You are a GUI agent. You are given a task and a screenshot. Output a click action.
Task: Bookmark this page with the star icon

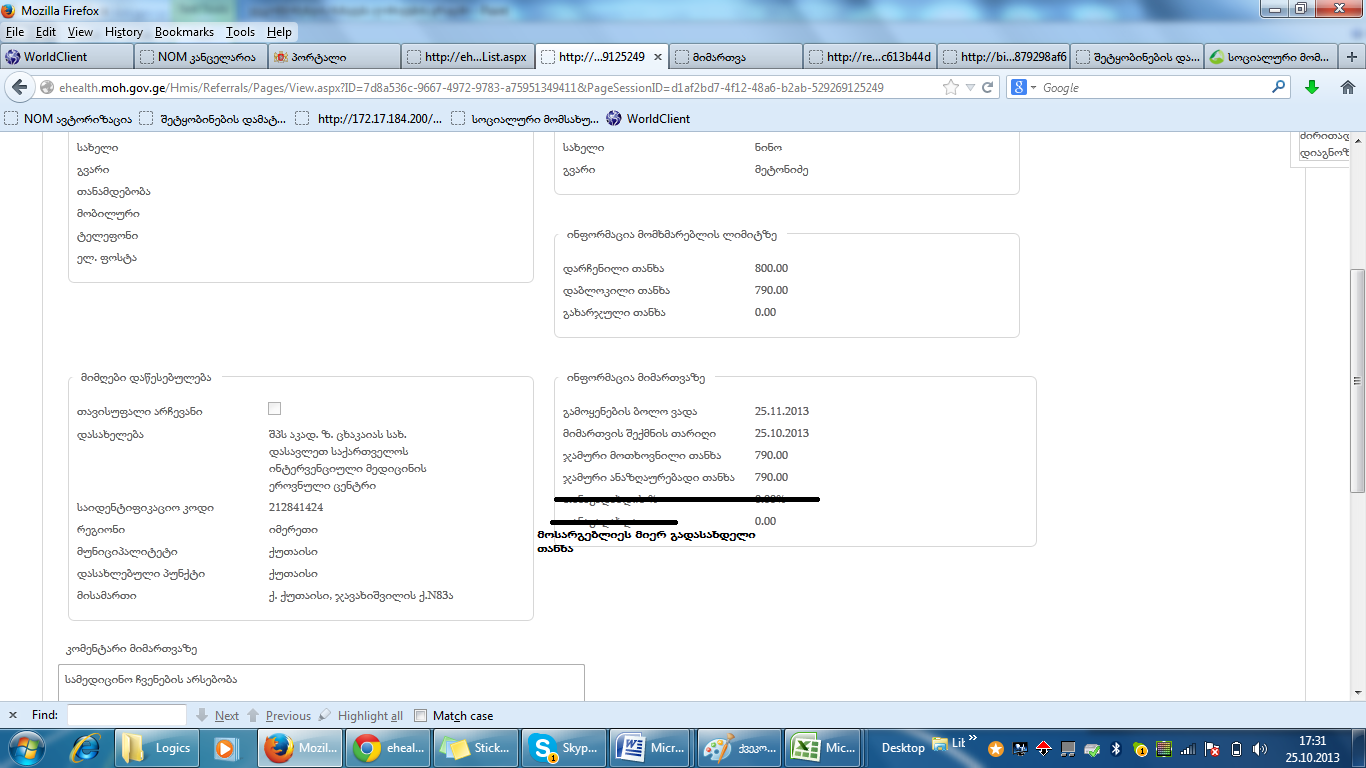950,88
